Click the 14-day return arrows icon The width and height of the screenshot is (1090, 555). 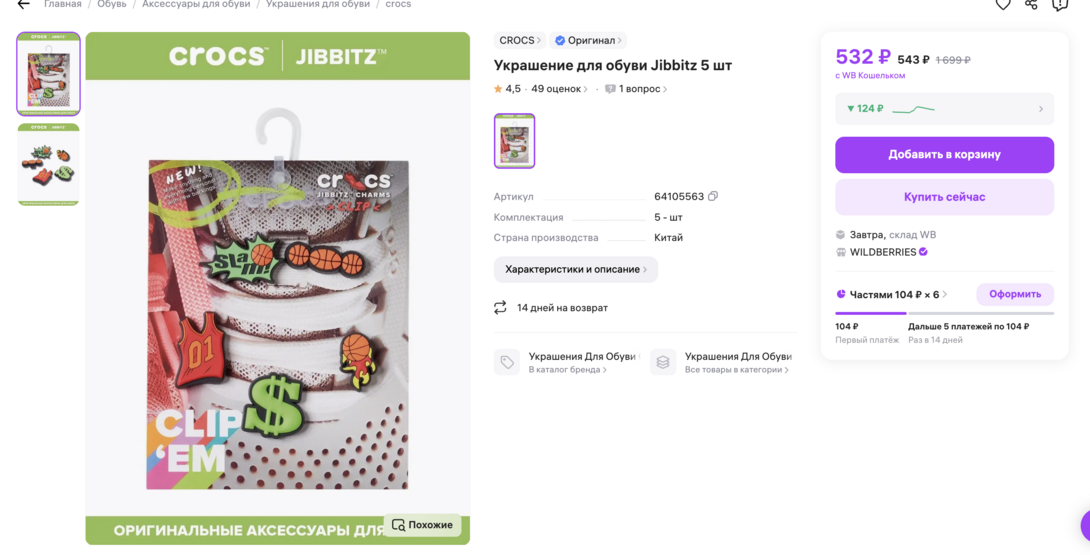coord(501,307)
